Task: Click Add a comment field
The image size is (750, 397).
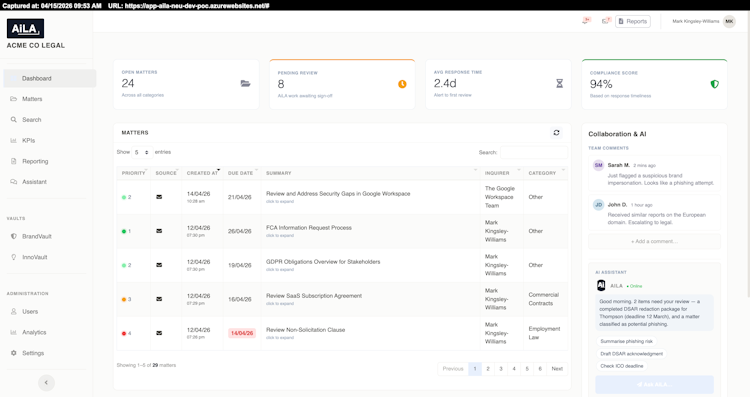Action: pyautogui.click(x=654, y=242)
